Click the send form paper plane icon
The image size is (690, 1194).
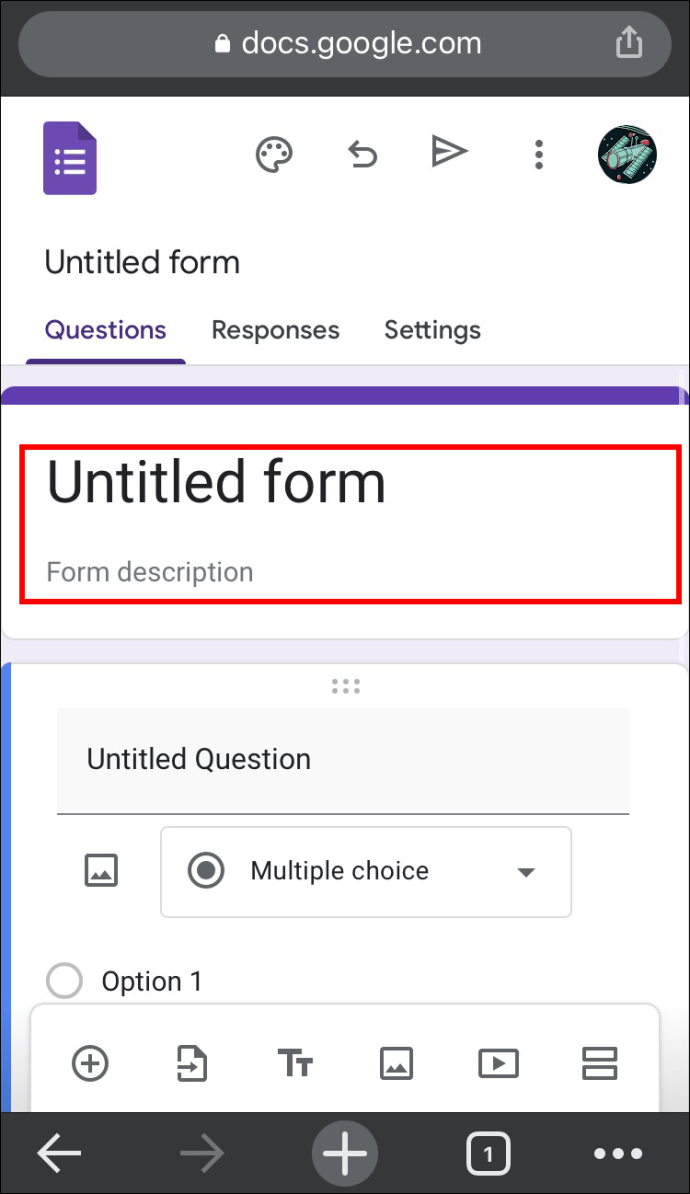[x=449, y=152]
